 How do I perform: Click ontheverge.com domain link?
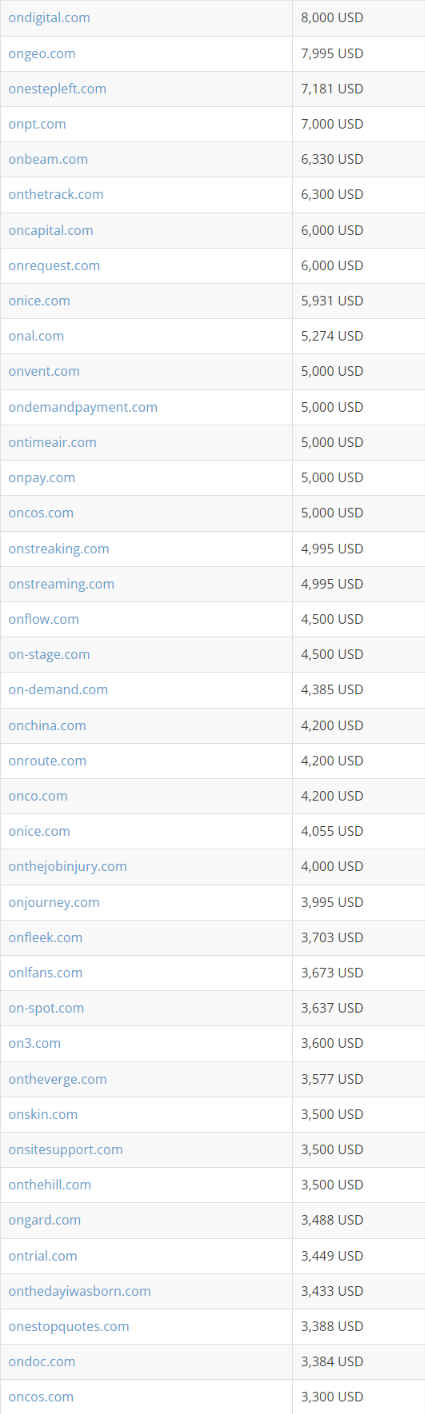(58, 1079)
